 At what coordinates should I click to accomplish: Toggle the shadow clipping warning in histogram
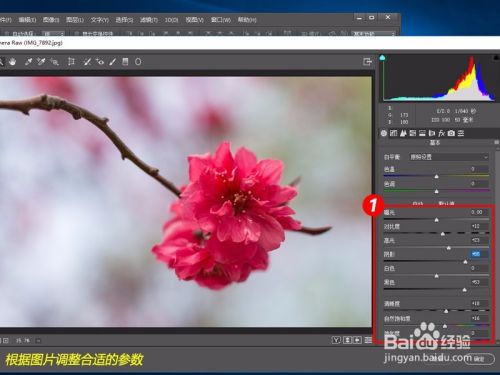pos(382,58)
